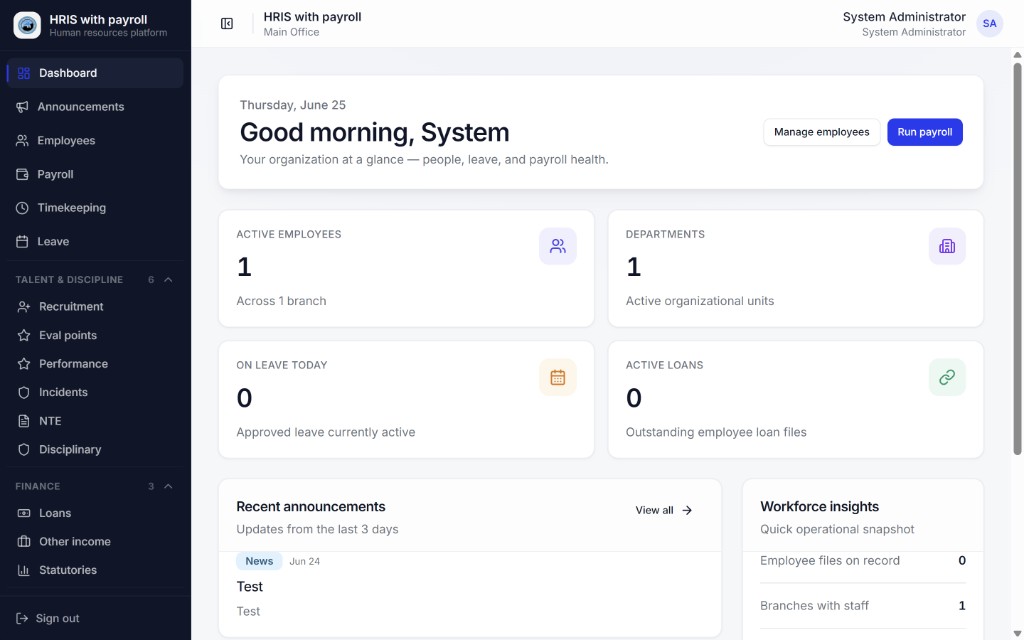The image size is (1024, 640).
Task: Click the "Good morning, System" heading
Action: [x=374, y=133]
